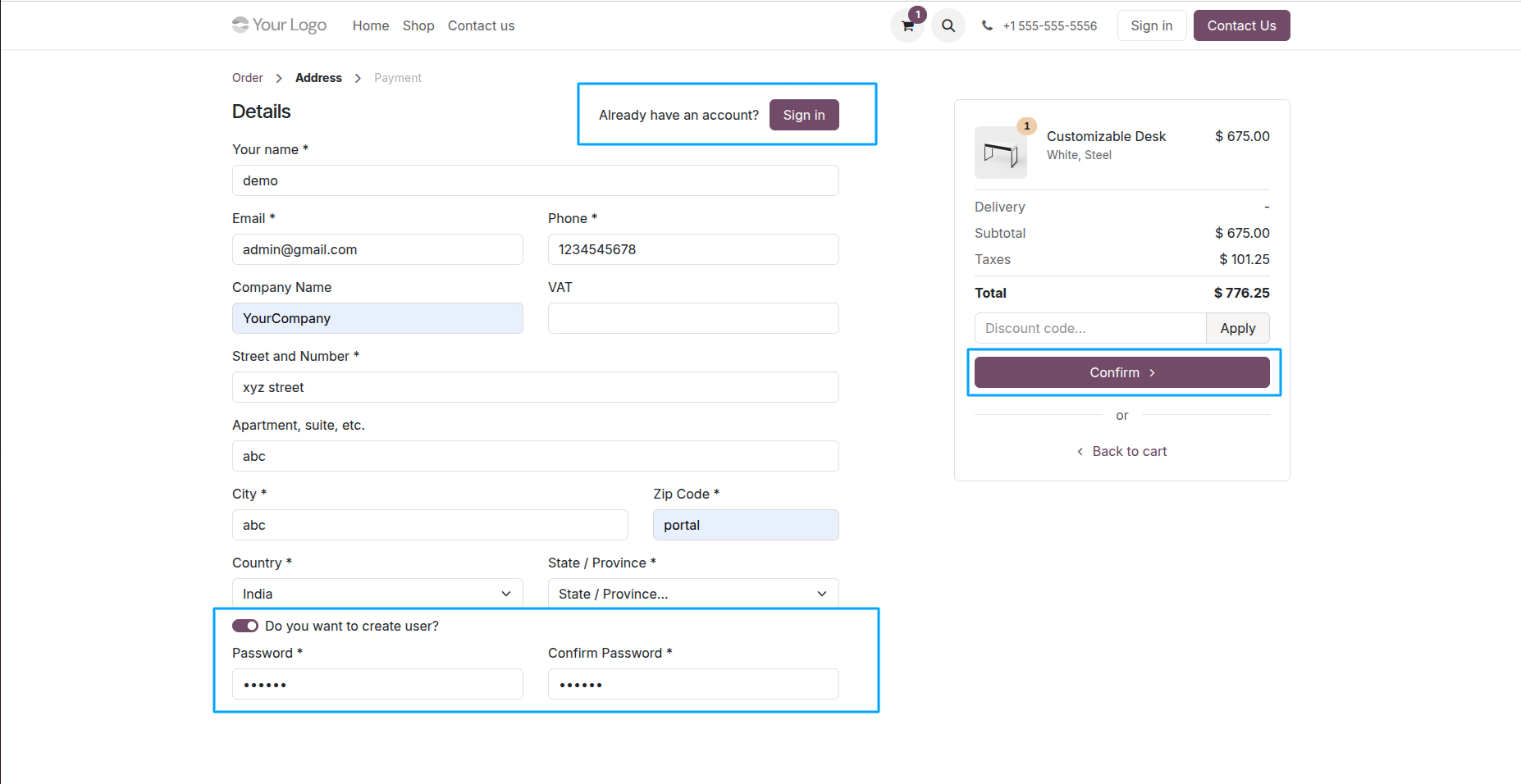The height and width of the screenshot is (784, 1521).
Task: Open Contact us in navigation menu
Action: [482, 25]
